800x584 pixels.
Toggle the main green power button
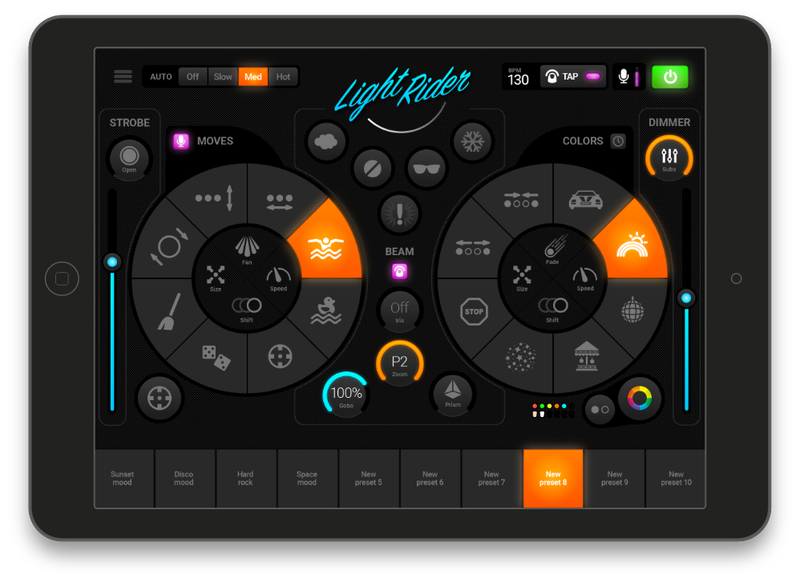pyautogui.click(x=670, y=77)
